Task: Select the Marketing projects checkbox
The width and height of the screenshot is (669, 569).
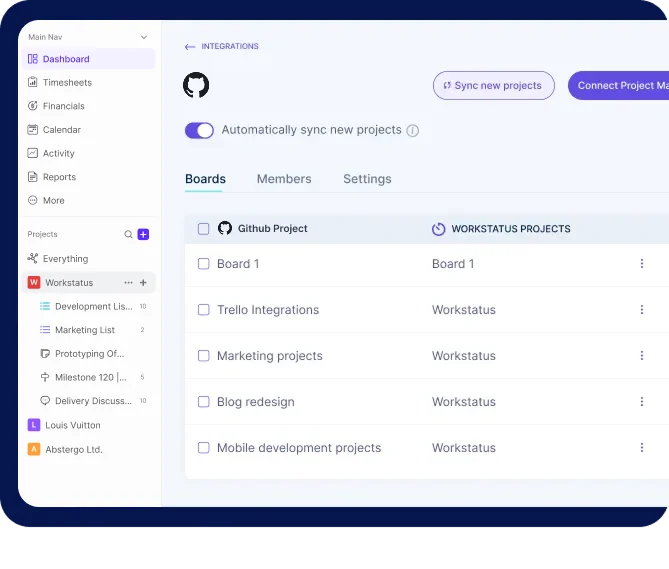Action: (x=204, y=356)
